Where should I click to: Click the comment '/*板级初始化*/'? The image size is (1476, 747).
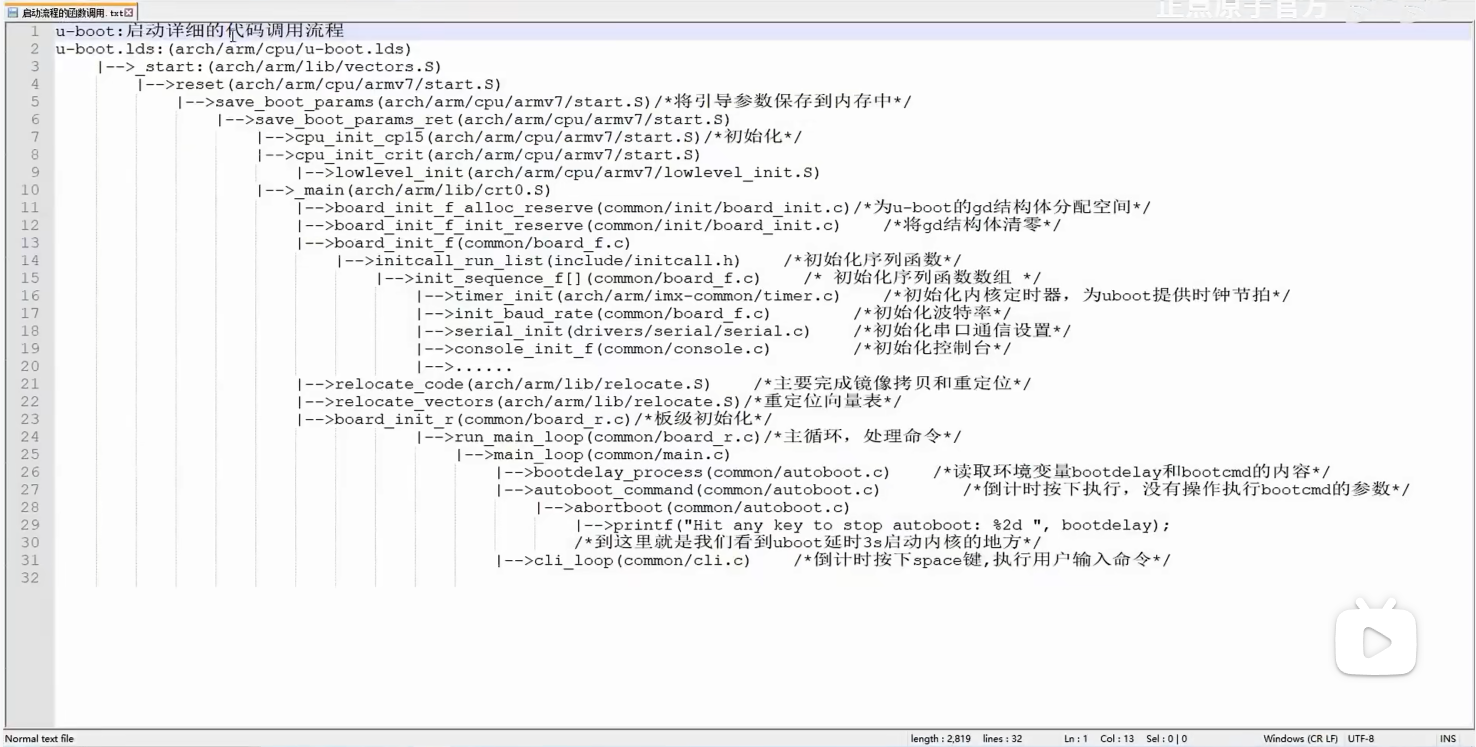click(702, 419)
